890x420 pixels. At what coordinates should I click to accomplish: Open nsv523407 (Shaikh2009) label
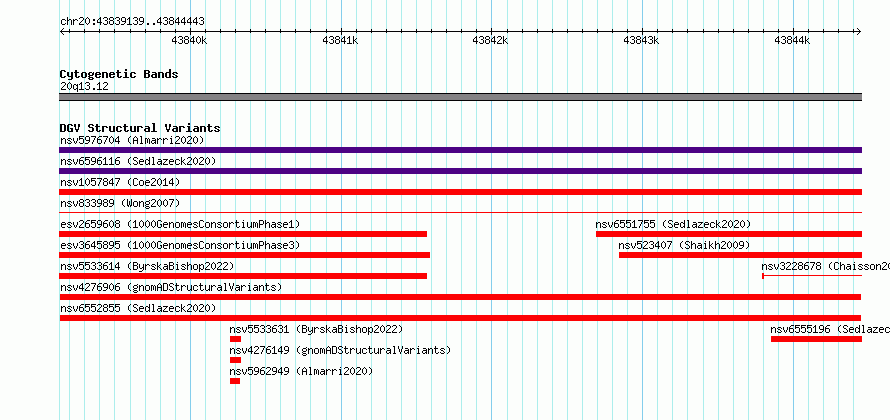tap(684, 245)
